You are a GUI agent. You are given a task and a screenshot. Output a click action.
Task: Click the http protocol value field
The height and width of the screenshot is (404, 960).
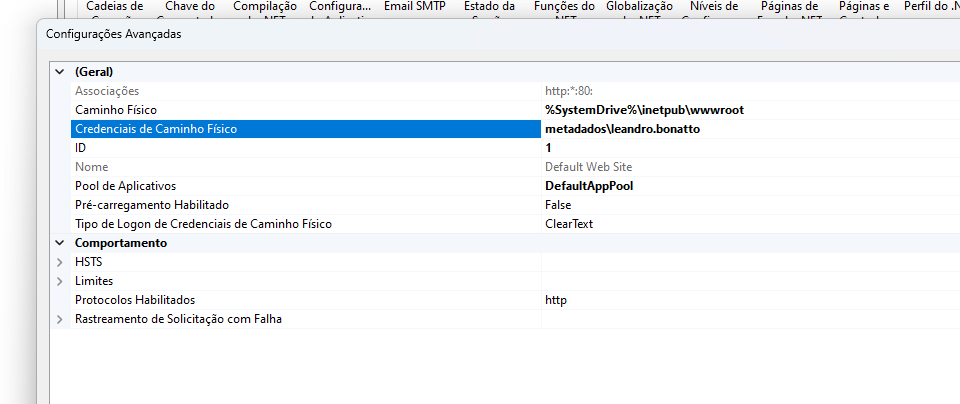click(556, 300)
